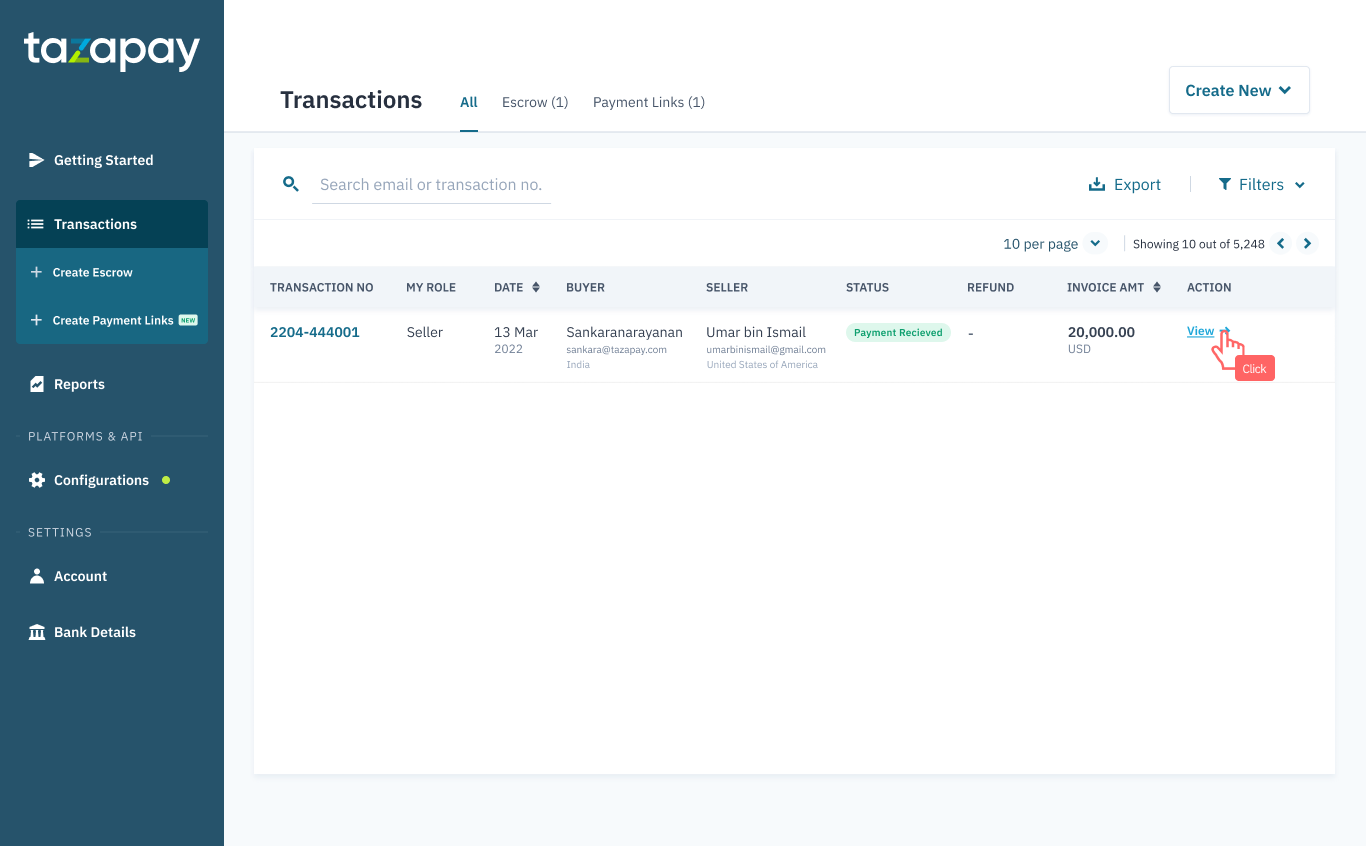Click buyer name Sankaranarayanan
The height and width of the screenshot is (846, 1366).
pos(624,332)
